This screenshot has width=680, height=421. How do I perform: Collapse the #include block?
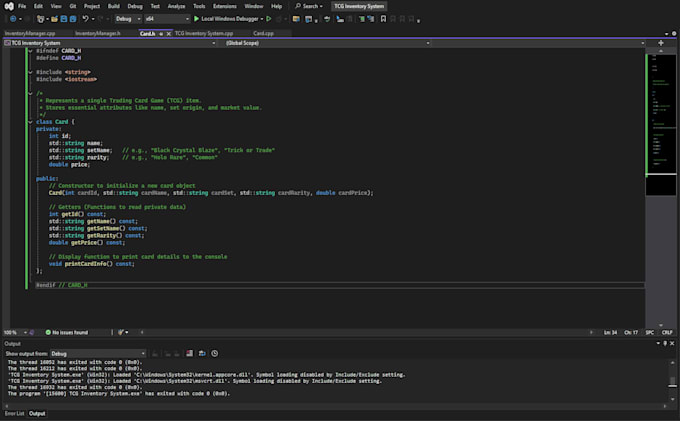(x=30, y=72)
